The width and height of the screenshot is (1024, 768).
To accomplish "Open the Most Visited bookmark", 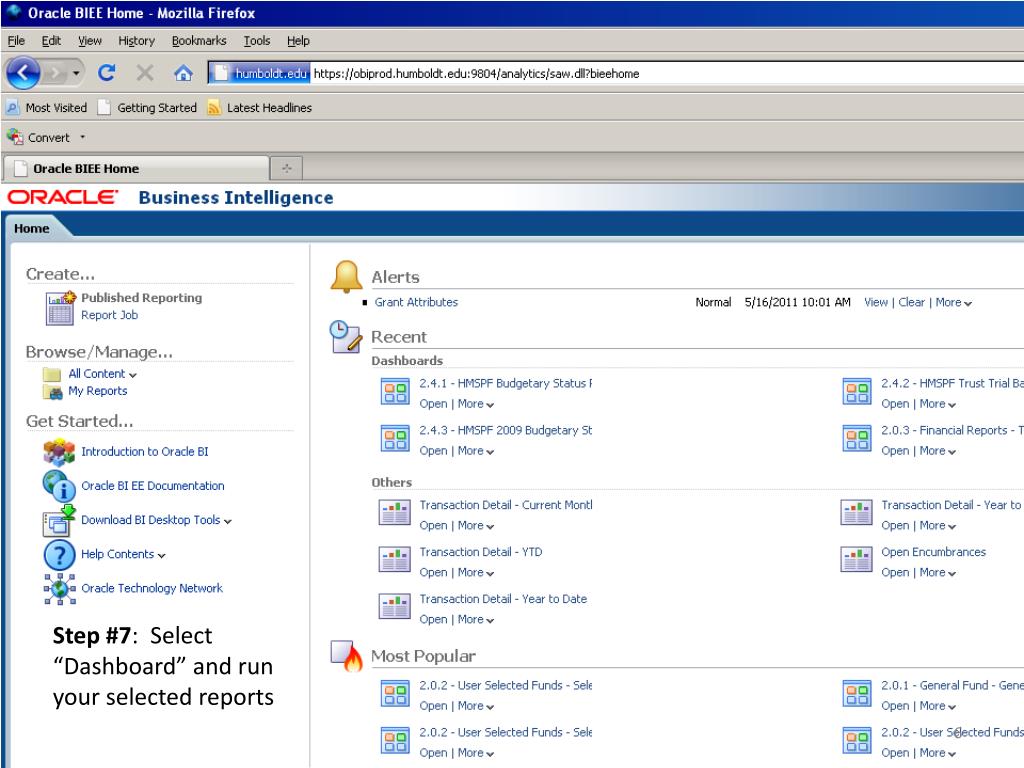I will coord(46,108).
